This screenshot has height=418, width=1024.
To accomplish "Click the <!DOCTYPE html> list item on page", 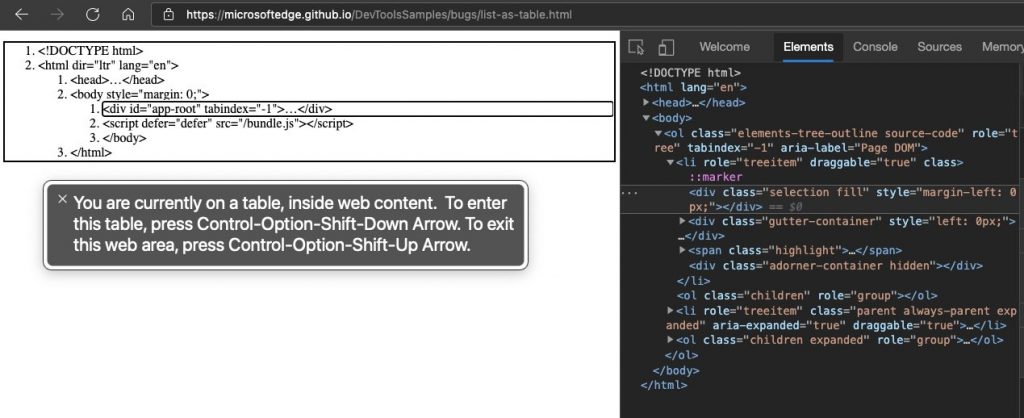I will click(x=90, y=50).
